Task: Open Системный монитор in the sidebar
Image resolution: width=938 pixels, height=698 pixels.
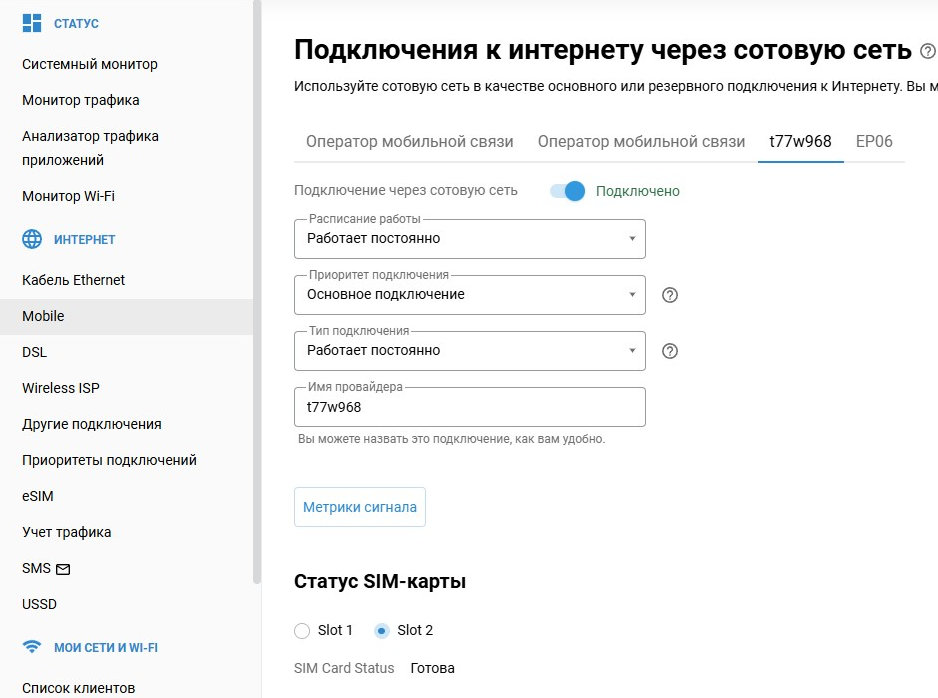Action: pyautogui.click(x=90, y=64)
